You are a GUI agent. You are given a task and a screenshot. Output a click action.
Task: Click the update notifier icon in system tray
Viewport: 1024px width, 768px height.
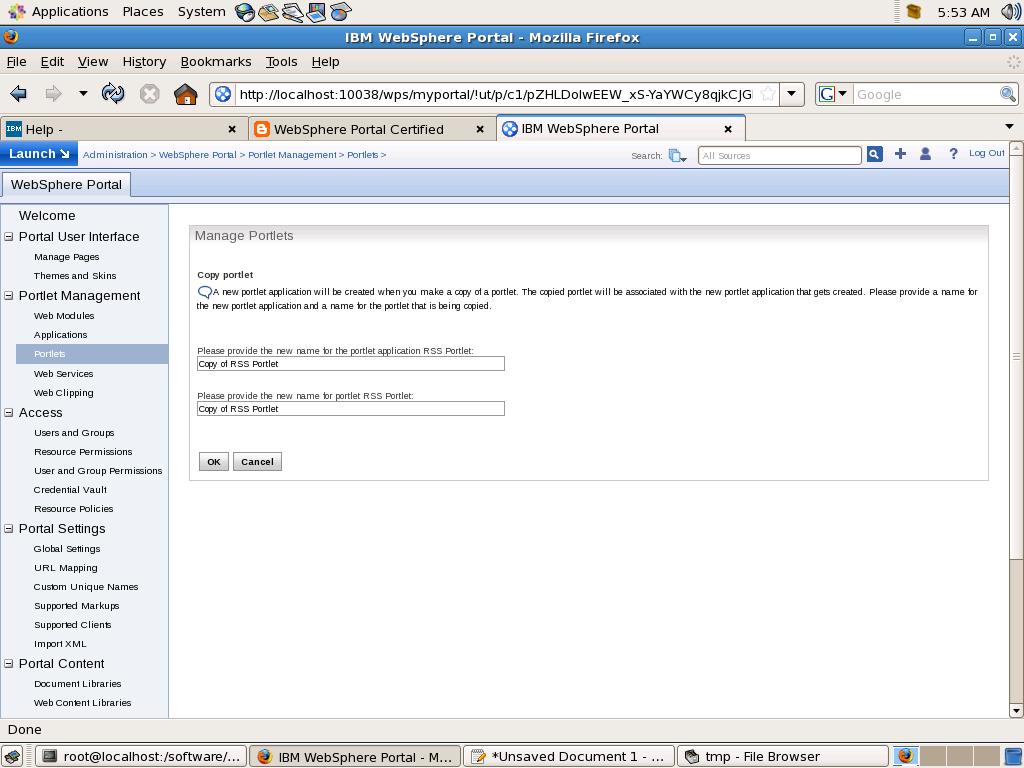tap(914, 11)
